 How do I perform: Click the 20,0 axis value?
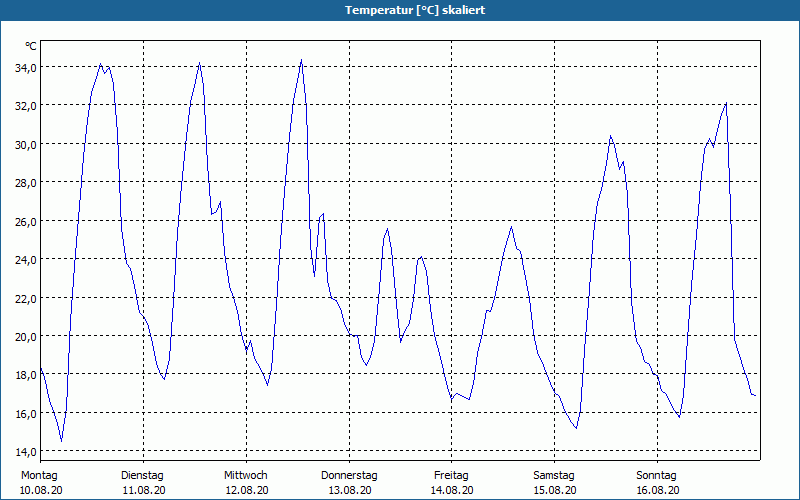tap(25, 337)
